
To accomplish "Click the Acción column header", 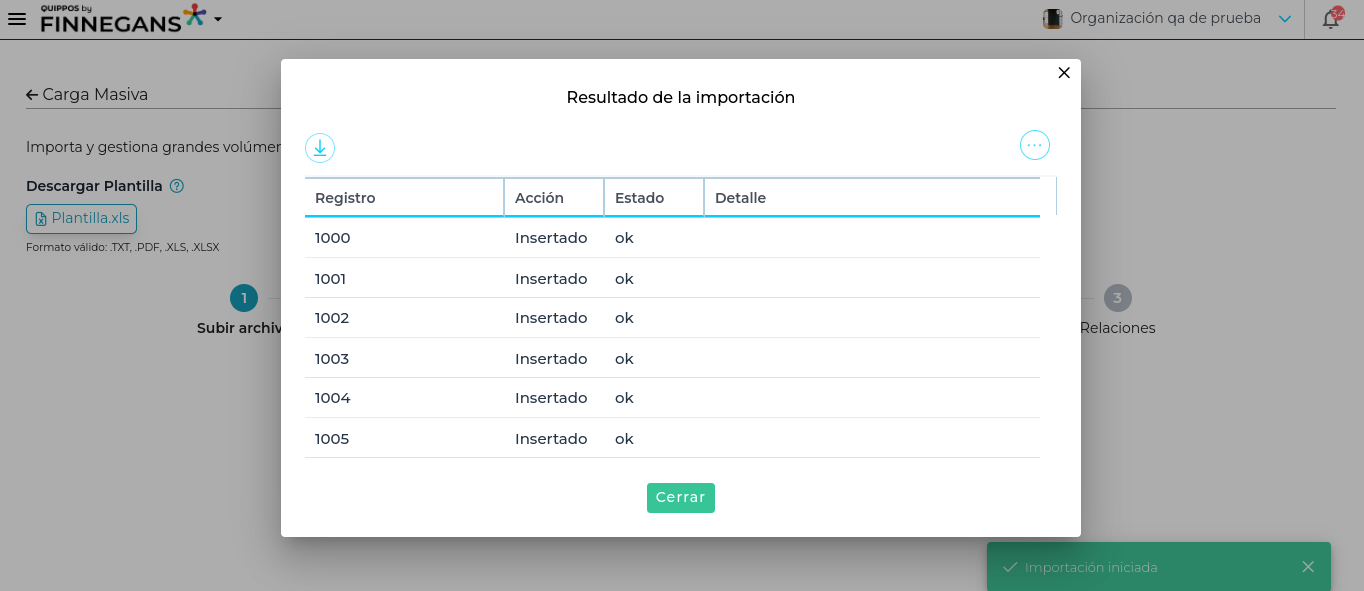I will click(539, 198).
